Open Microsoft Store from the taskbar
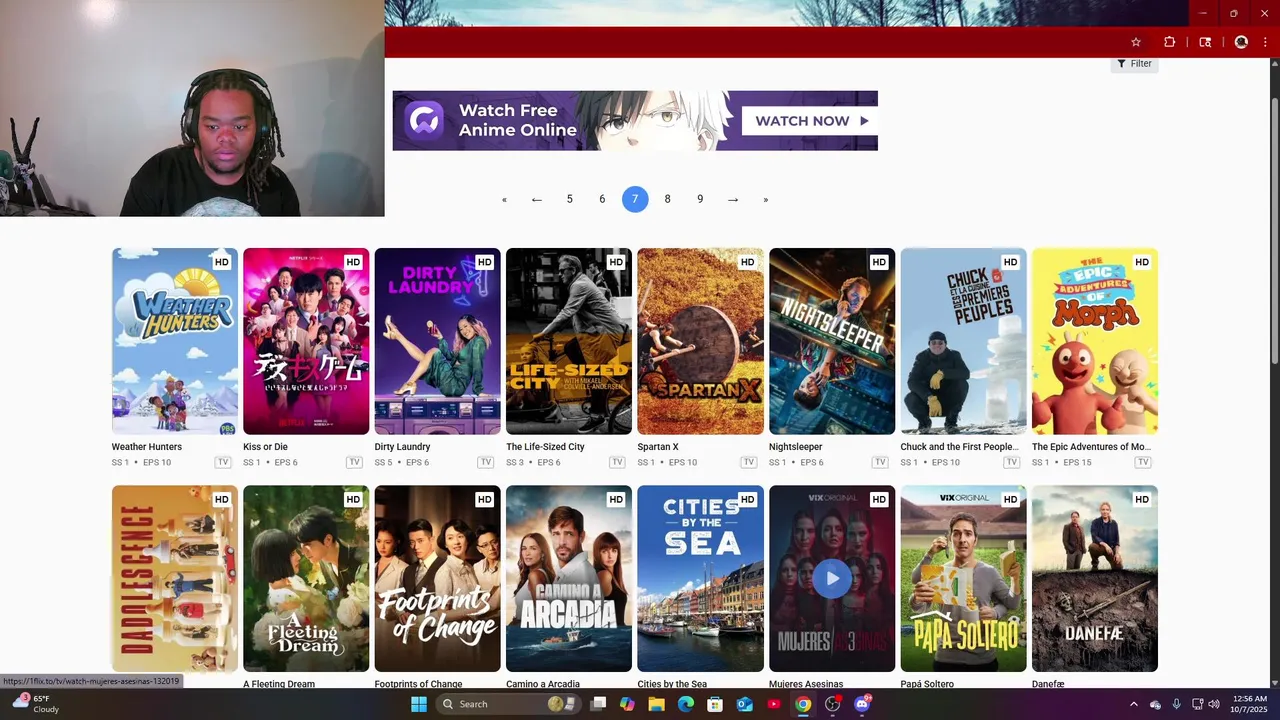The width and height of the screenshot is (1280, 720). pyautogui.click(x=715, y=704)
